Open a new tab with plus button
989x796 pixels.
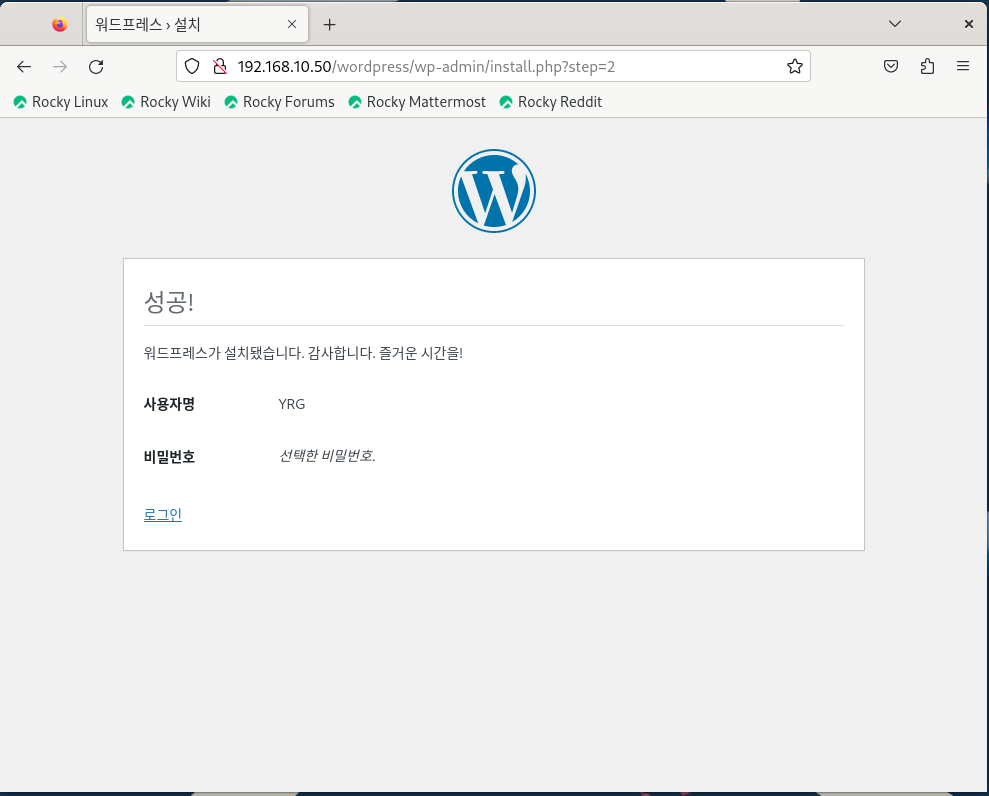coord(329,25)
